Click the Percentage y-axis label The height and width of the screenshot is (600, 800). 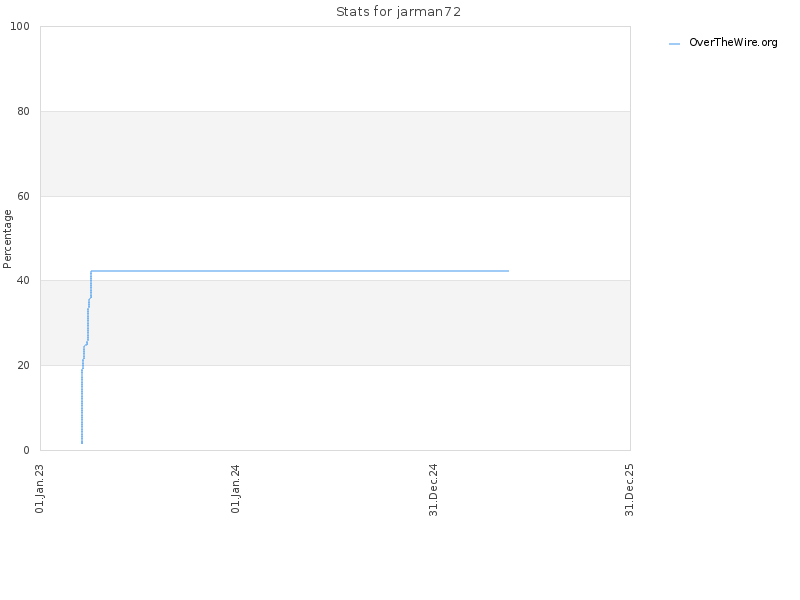point(7,239)
